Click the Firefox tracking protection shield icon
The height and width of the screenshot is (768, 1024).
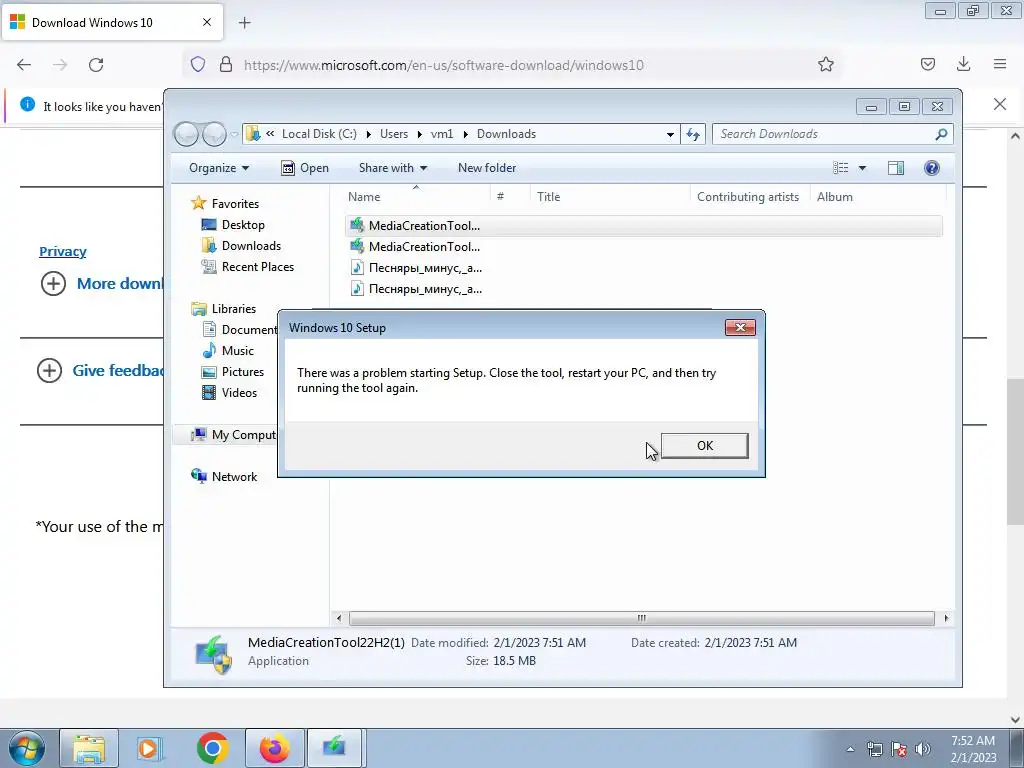pos(198,64)
